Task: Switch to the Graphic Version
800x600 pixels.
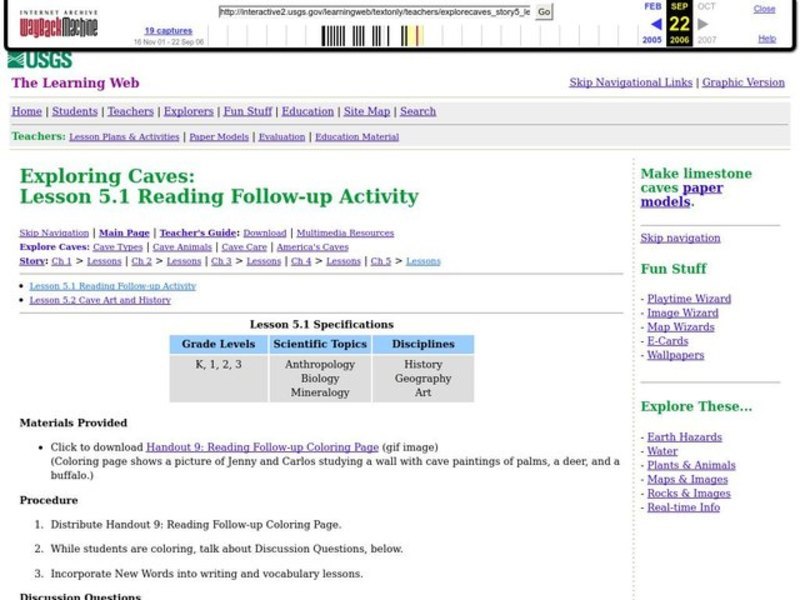Action: pos(743,82)
